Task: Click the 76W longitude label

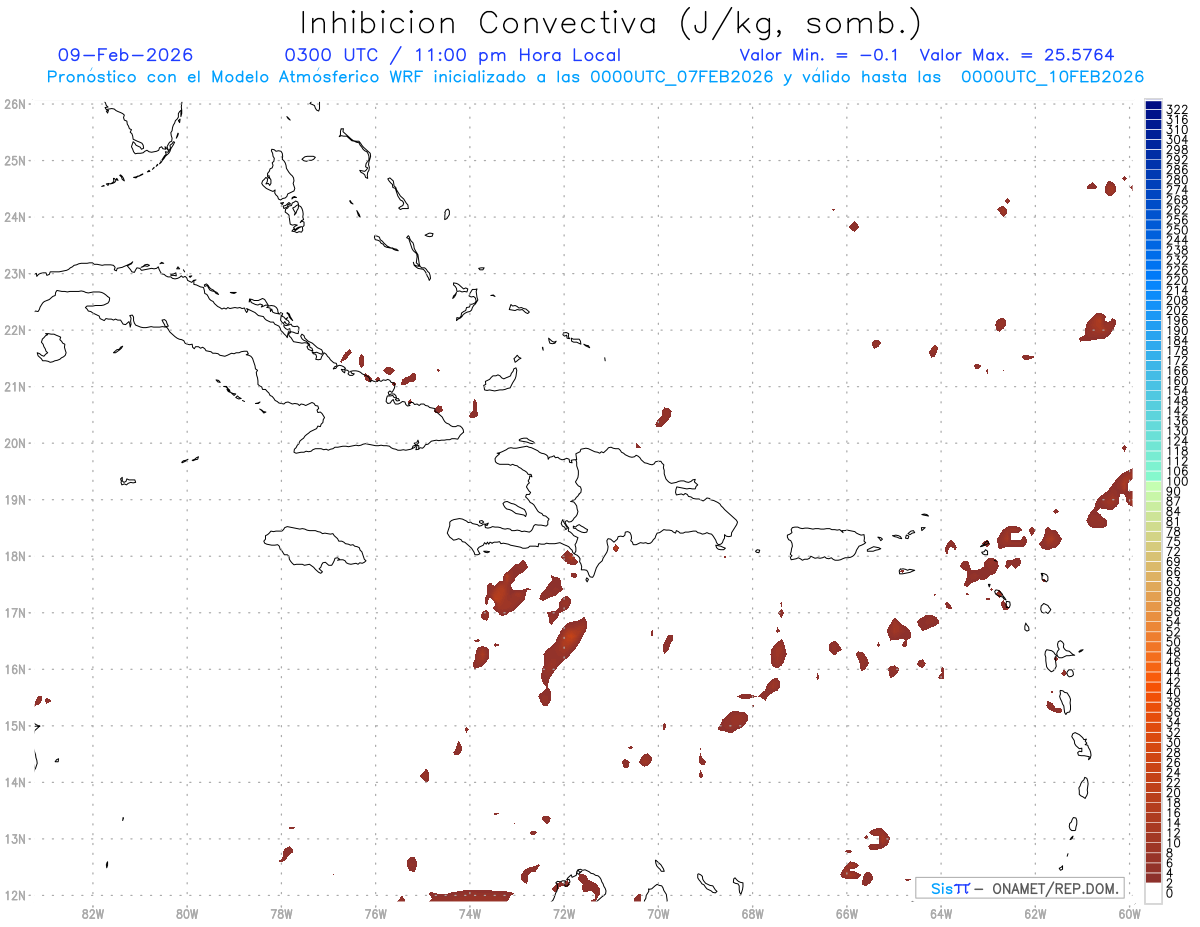Action: coord(375,913)
